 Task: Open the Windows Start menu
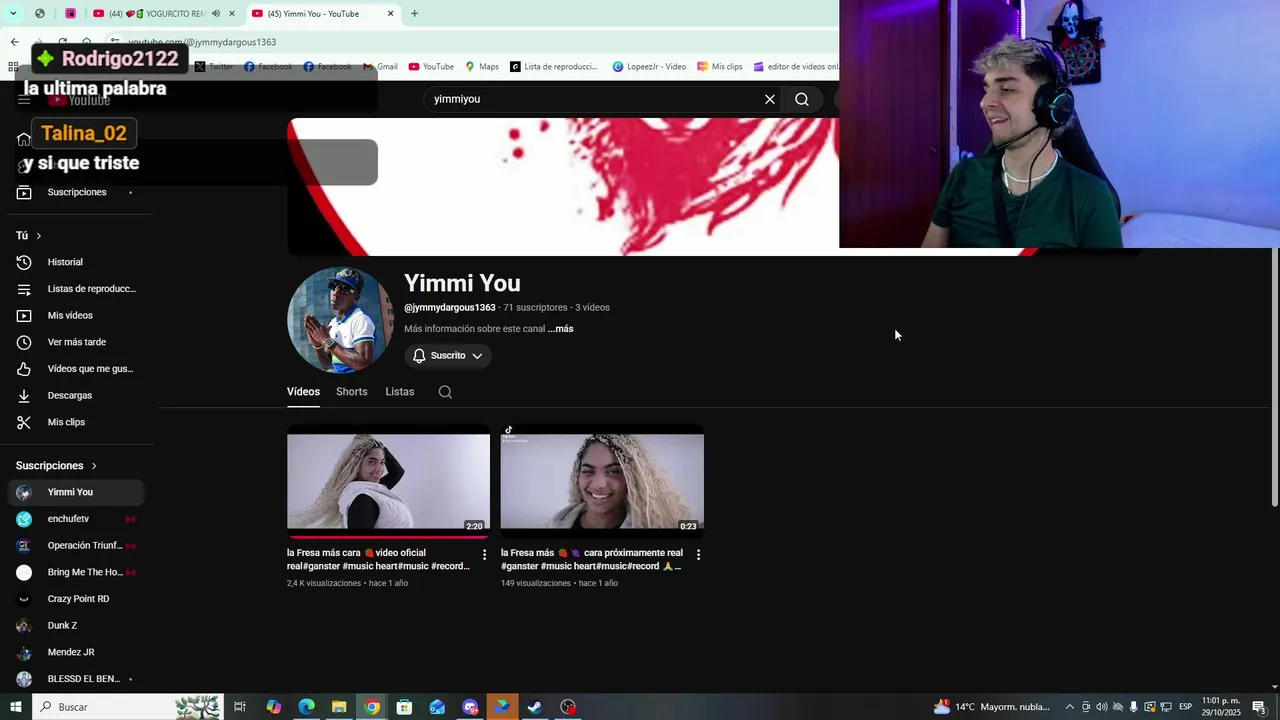[15, 707]
